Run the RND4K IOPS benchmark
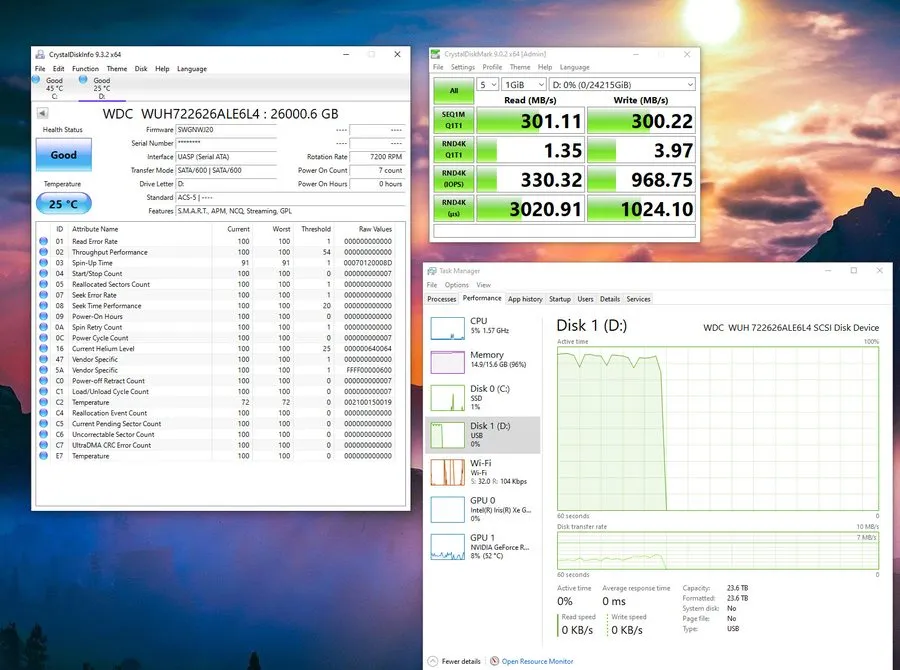 coord(453,179)
